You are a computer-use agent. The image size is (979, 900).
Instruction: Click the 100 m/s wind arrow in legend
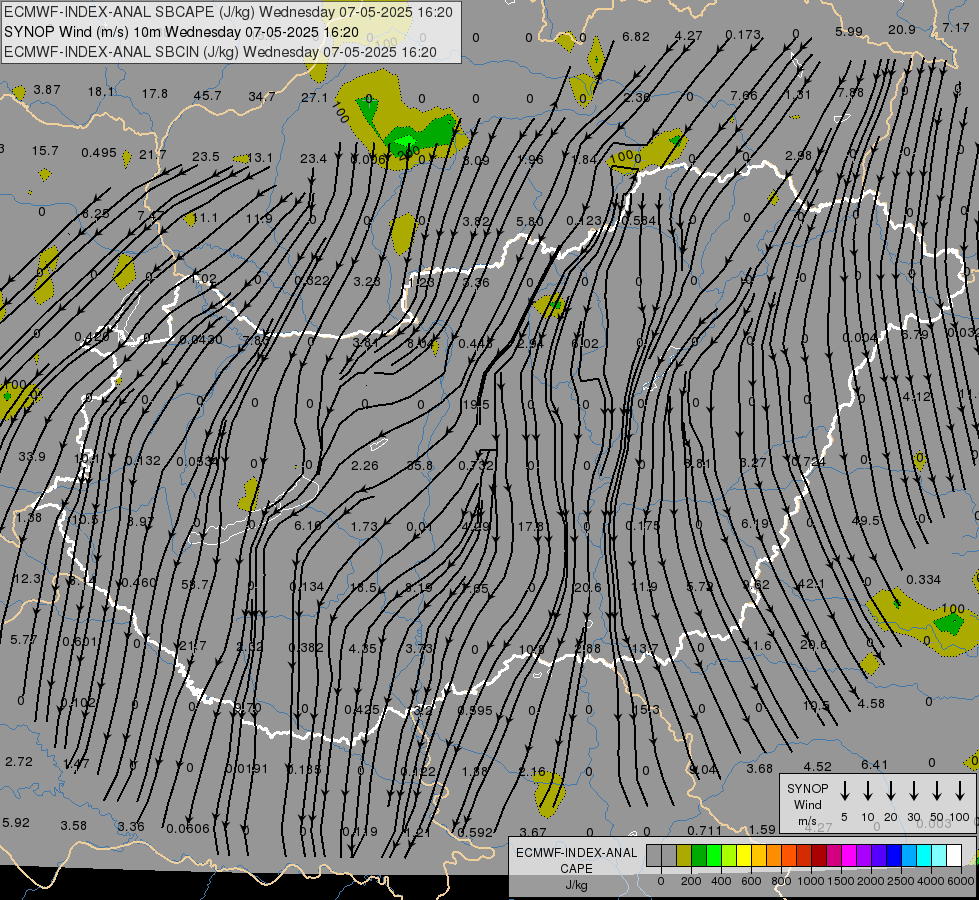pyautogui.click(x=960, y=791)
